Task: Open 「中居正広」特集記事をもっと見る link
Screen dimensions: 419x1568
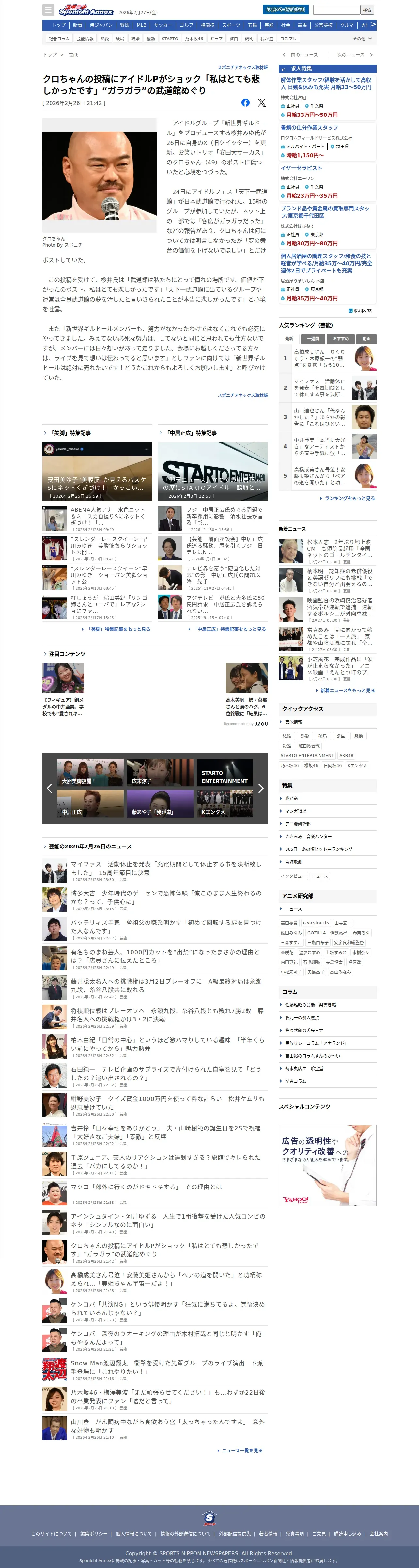Action: click(227, 629)
